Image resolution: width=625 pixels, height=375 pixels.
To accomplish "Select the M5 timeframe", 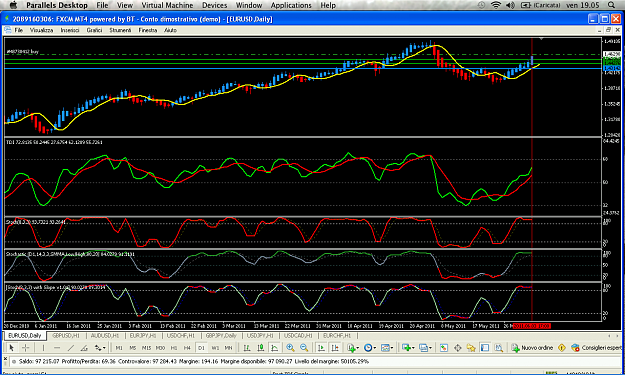I will point(133,348).
